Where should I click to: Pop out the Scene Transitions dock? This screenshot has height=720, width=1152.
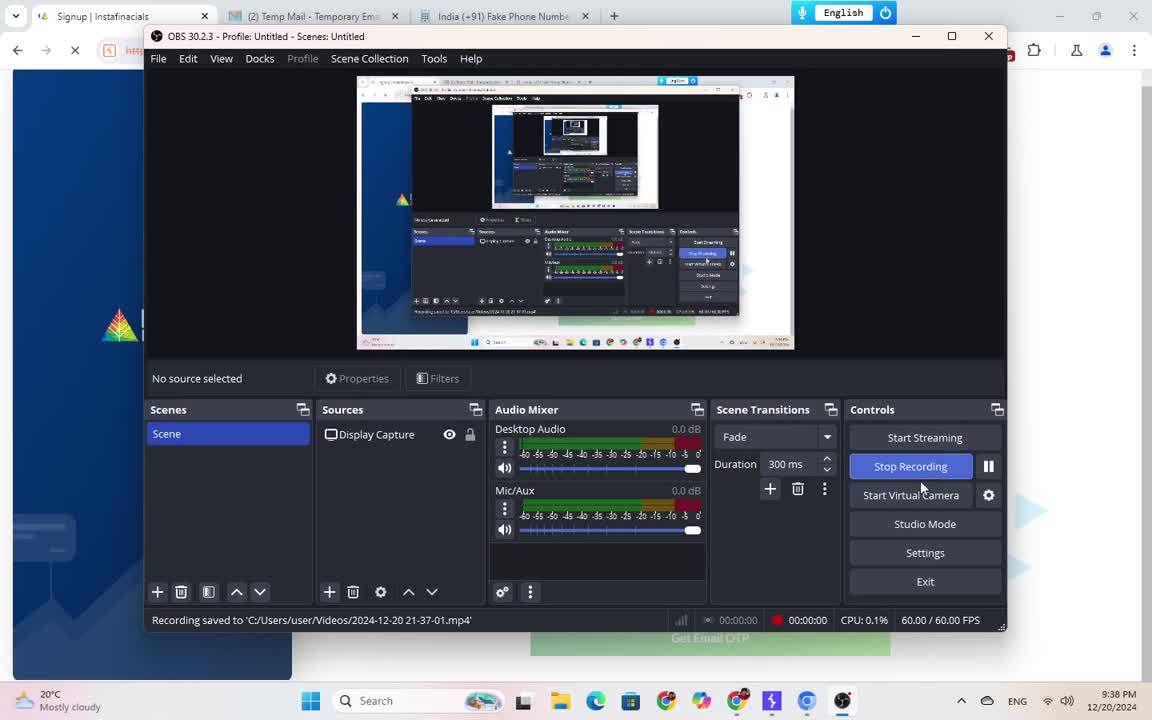831,409
